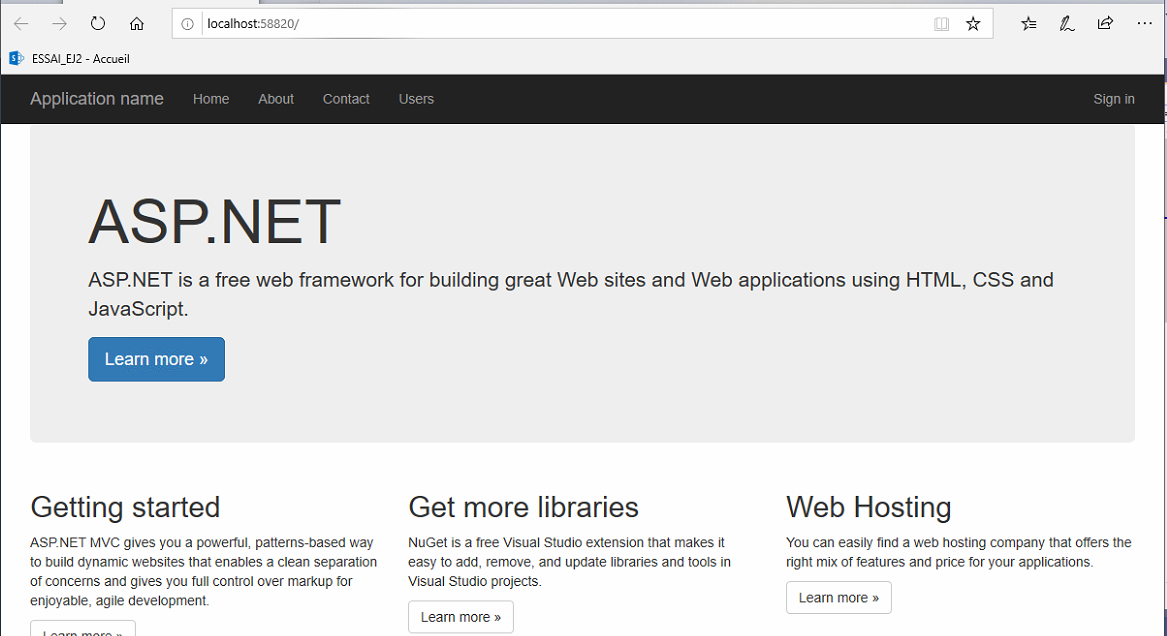The image size is (1167, 636).
Task: Open the About nav item
Action: point(276,99)
